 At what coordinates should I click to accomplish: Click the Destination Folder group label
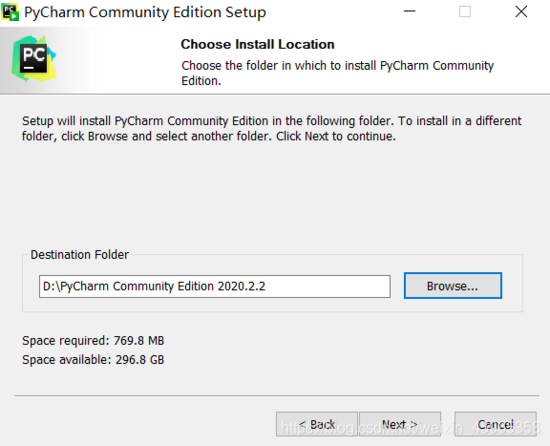coord(80,255)
